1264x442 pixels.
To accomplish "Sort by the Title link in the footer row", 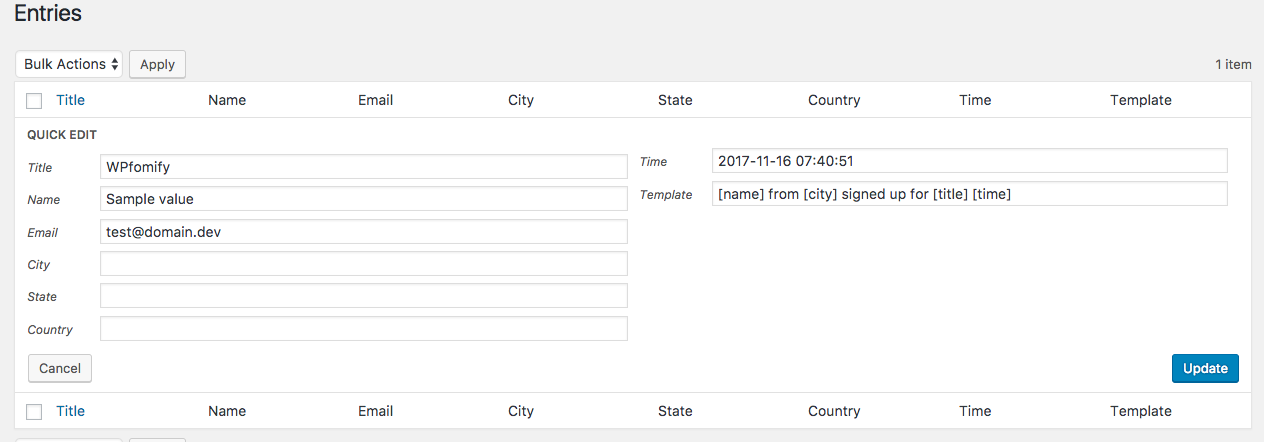I will [71, 411].
